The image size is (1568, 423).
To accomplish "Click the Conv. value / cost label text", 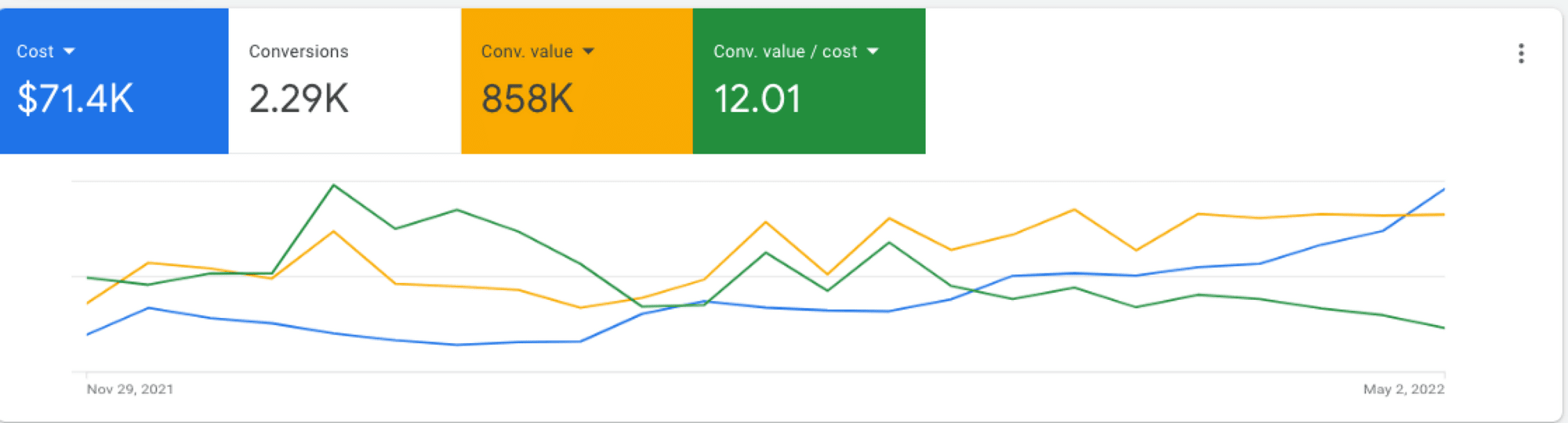I will point(785,52).
